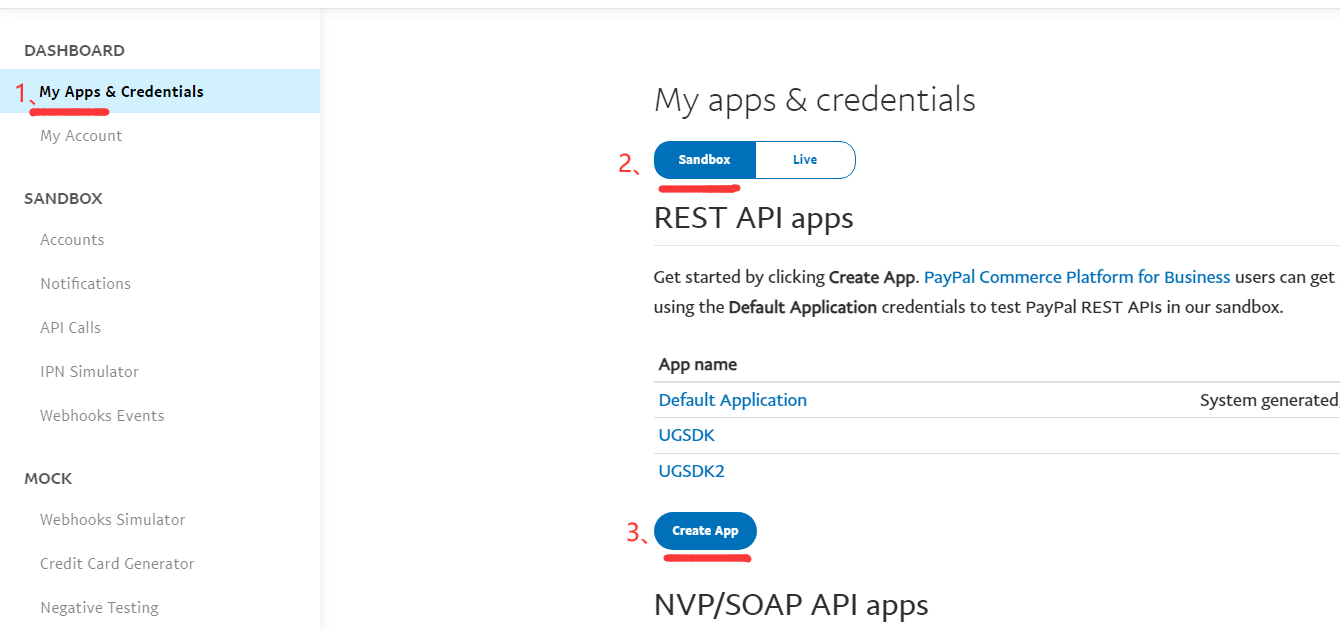Open sandbox Notifications page
1340x631 pixels.
pyautogui.click(x=85, y=284)
